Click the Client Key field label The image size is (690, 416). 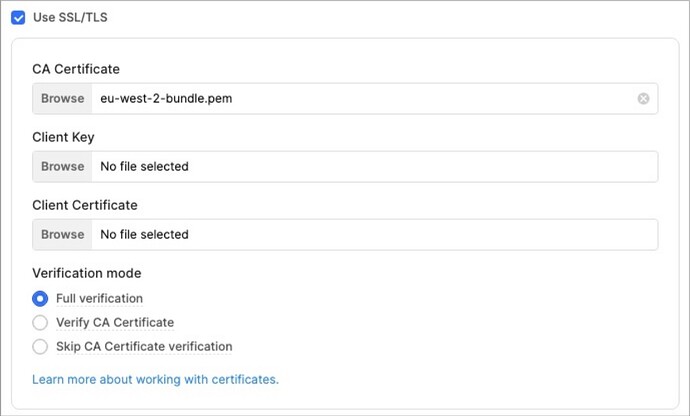point(63,137)
